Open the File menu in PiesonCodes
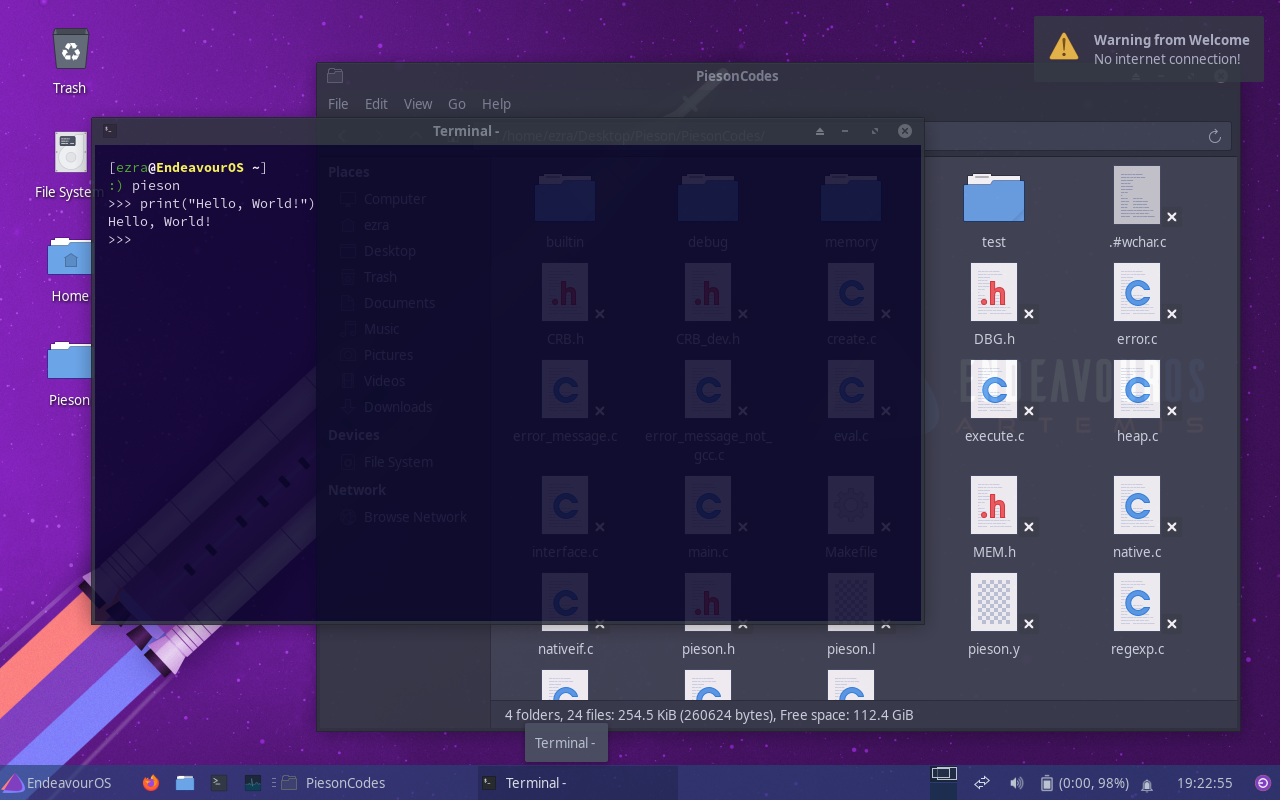 (x=338, y=104)
